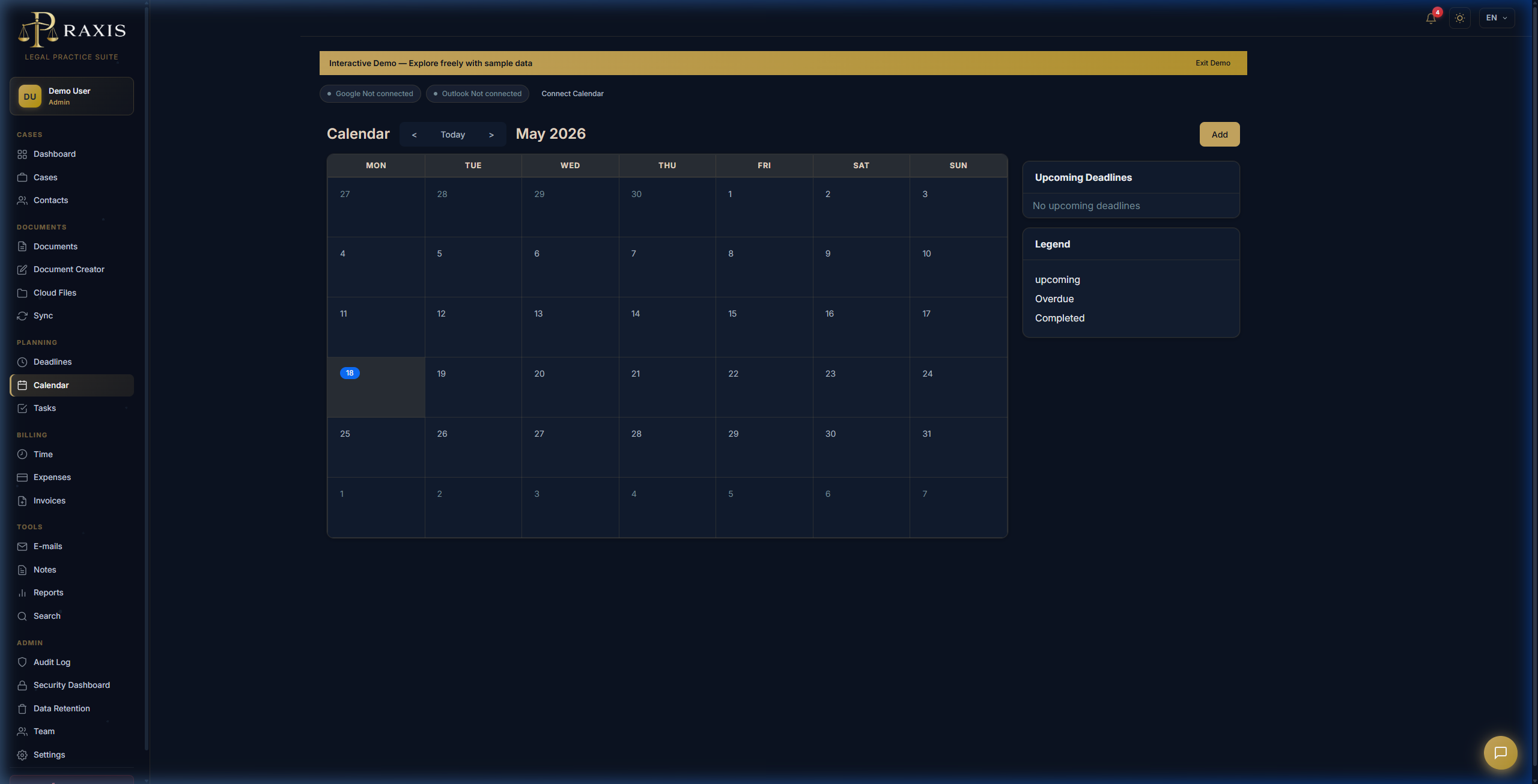
Task: Go to next month arrow
Action: [x=491, y=135]
